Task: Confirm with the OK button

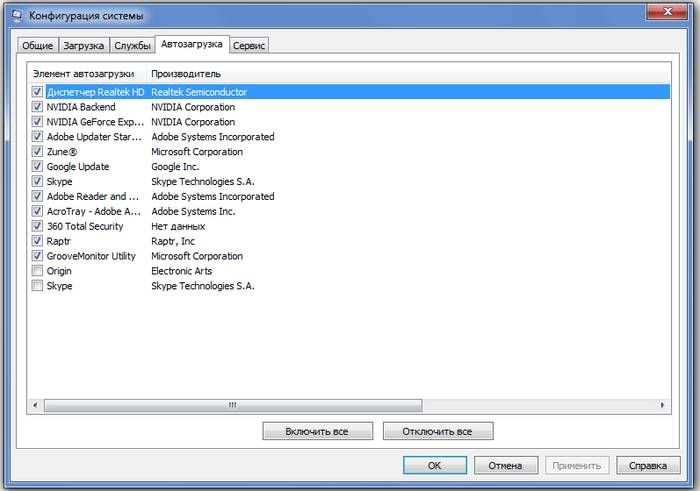Action: tap(434, 466)
